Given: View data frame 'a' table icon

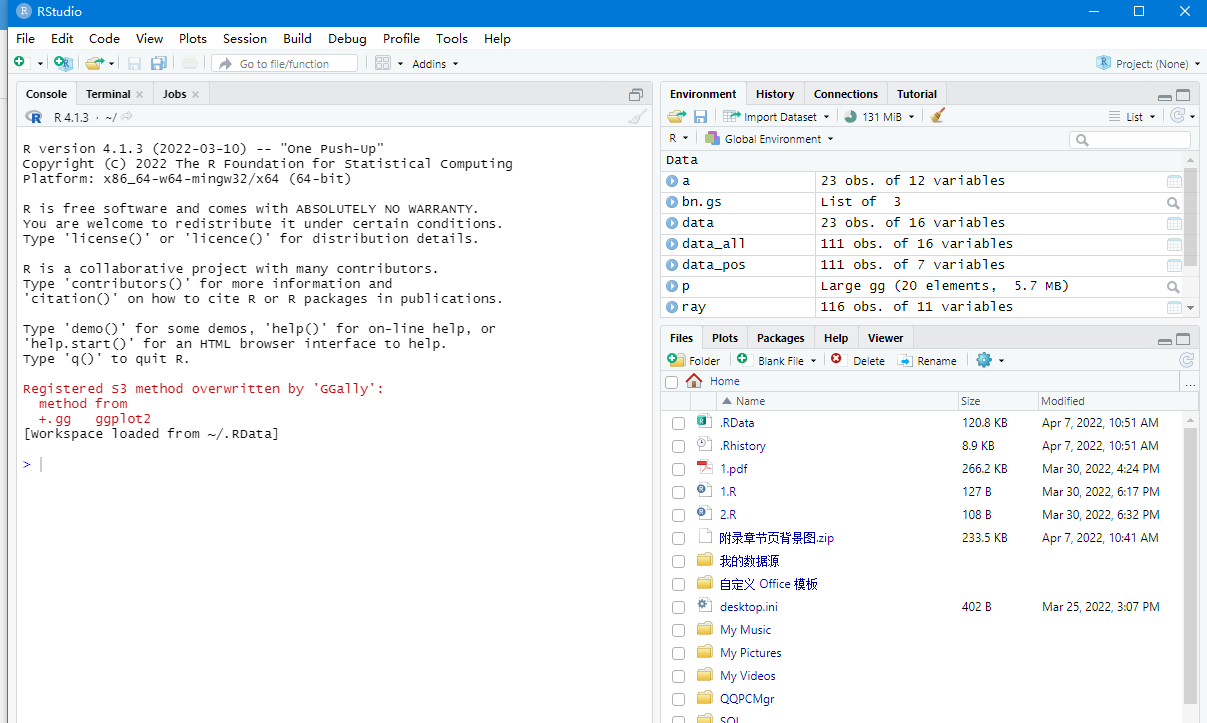Looking at the screenshot, I should coord(1174,181).
